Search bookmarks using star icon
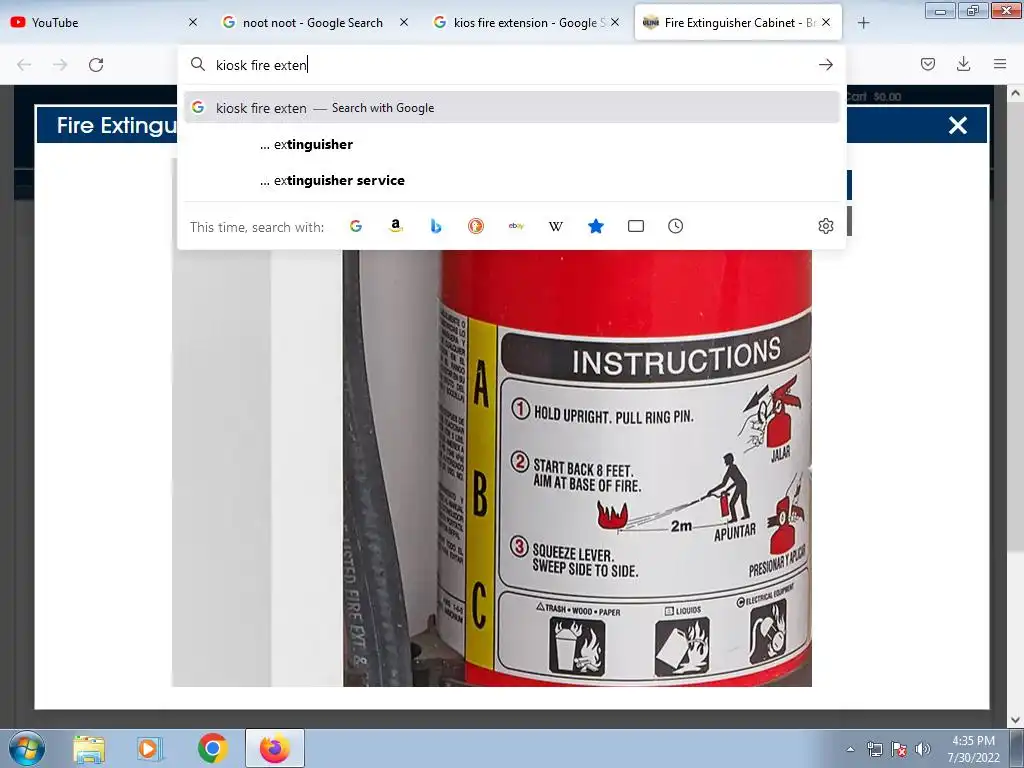 point(596,226)
